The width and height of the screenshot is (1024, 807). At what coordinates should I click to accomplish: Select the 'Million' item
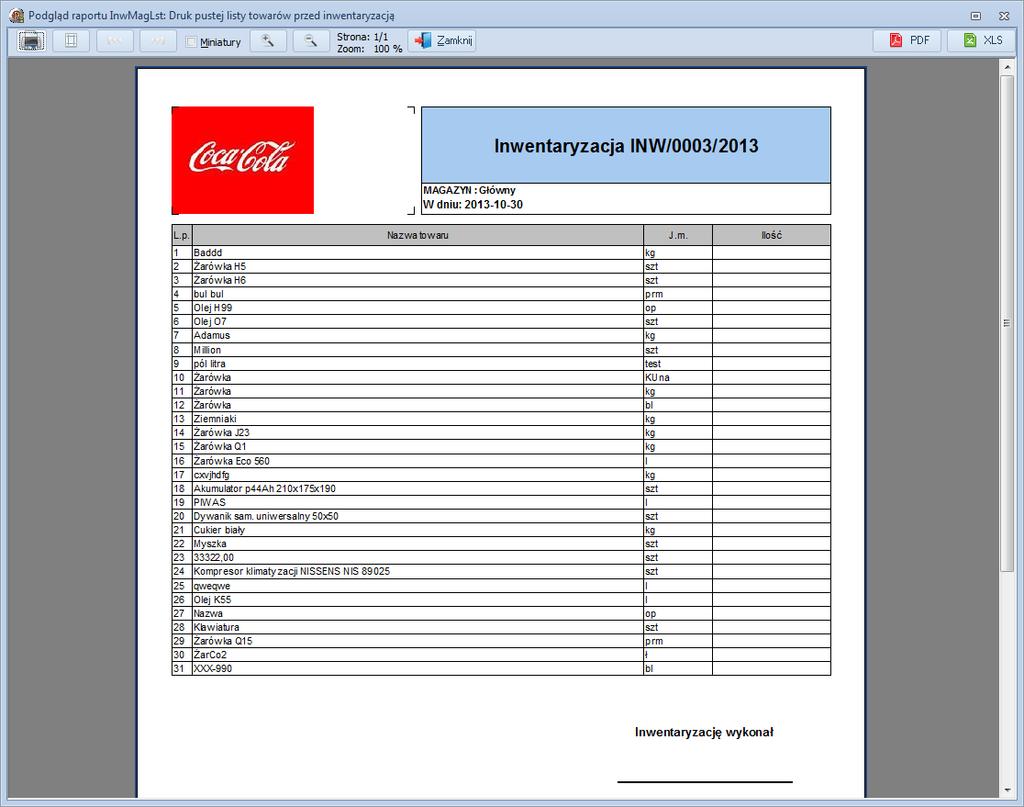[207, 350]
